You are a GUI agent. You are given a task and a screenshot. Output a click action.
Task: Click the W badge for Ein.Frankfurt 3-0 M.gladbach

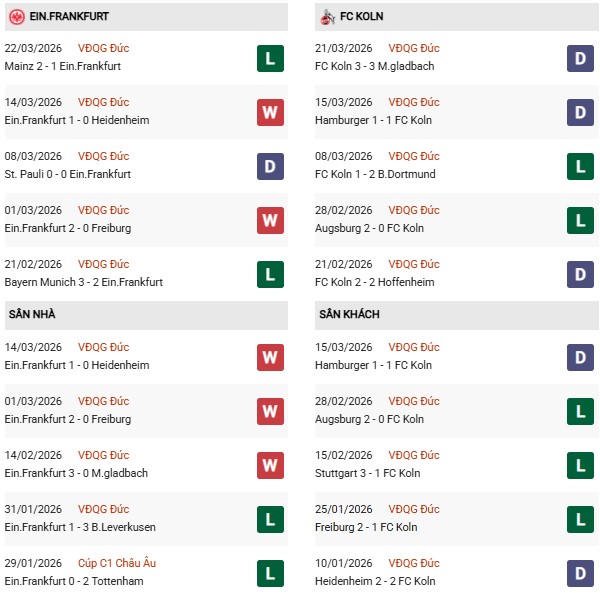tap(269, 464)
